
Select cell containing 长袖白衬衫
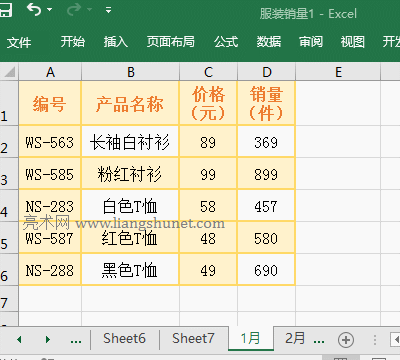tap(130, 142)
